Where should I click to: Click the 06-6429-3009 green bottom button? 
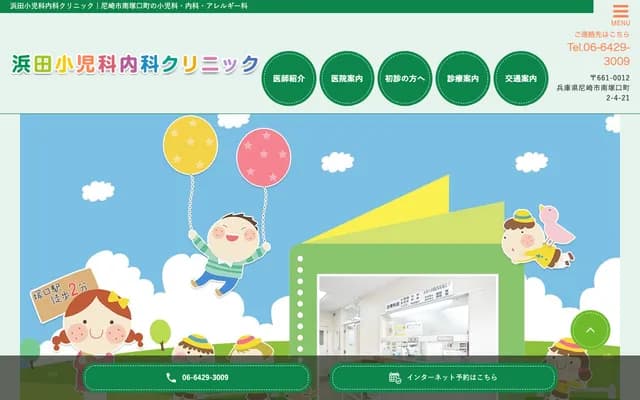pyautogui.click(x=197, y=378)
